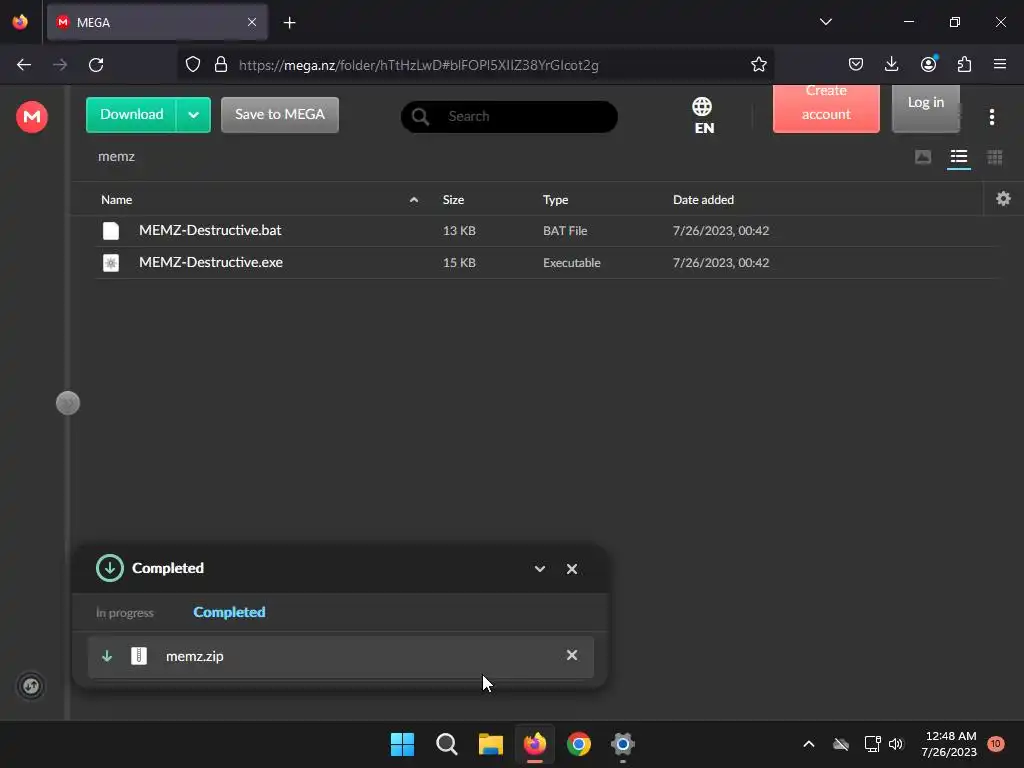Open column settings gear icon
The width and height of the screenshot is (1024, 768).
[1004, 199]
